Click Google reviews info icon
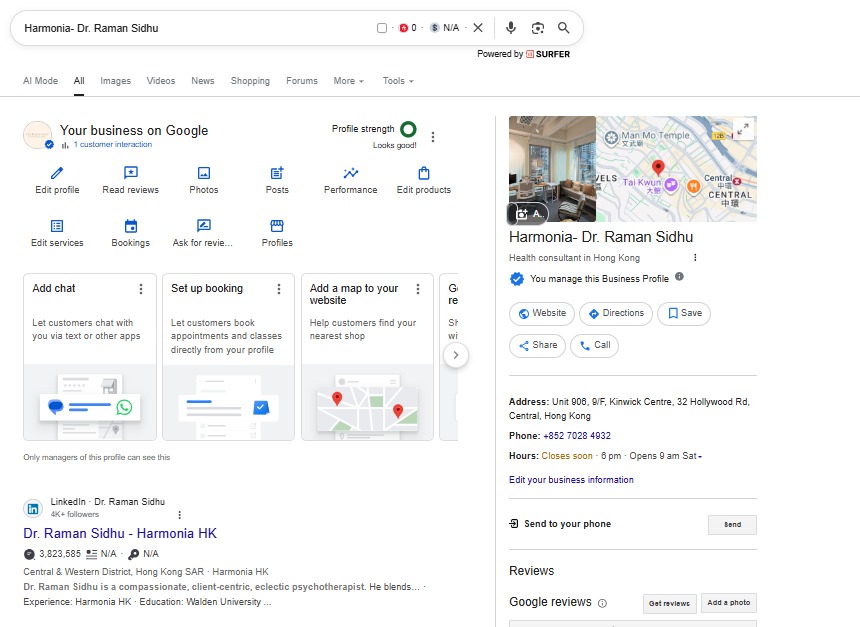The image size is (860, 627). pos(602,603)
